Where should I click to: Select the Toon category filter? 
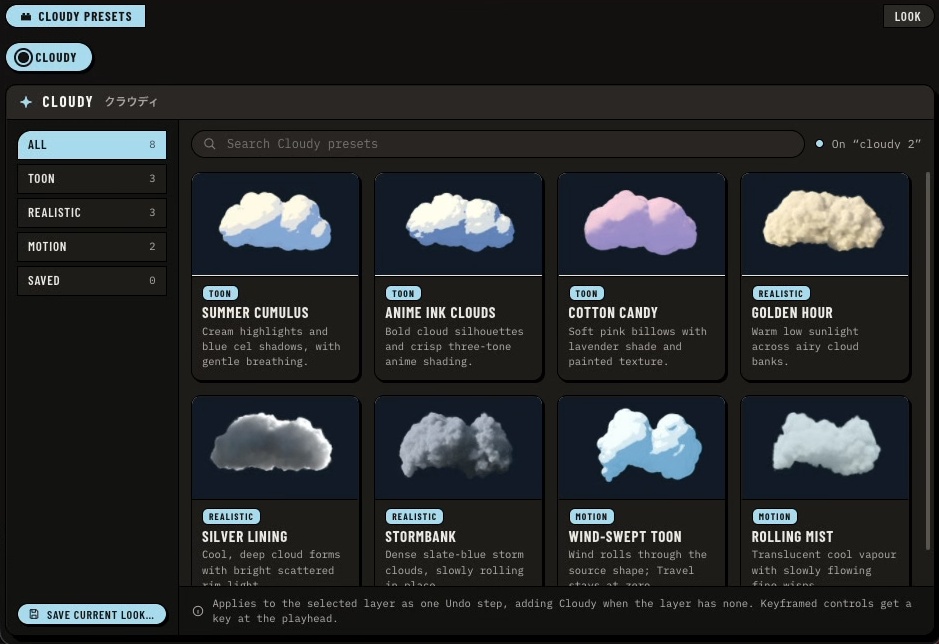92,179
